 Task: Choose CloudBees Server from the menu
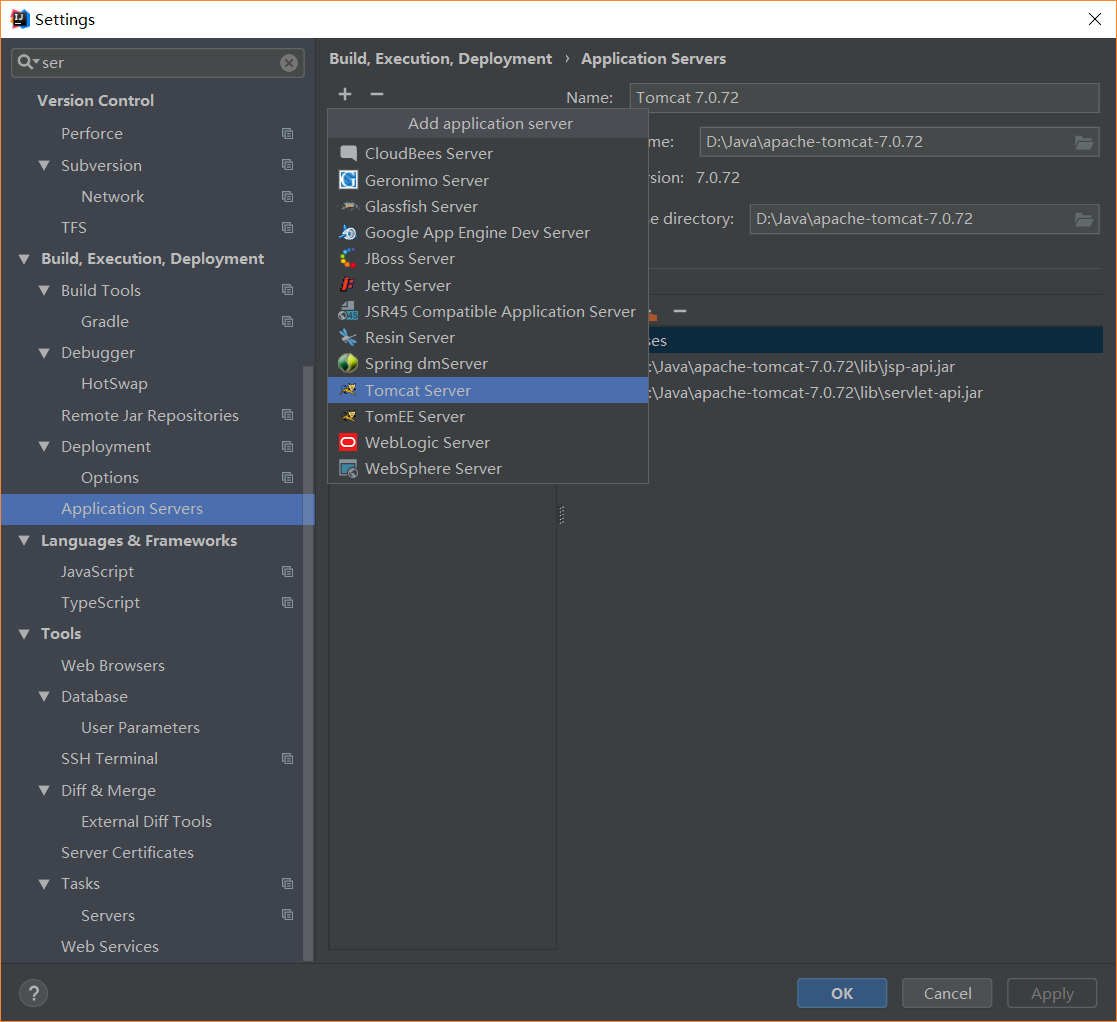pyautogui.click(x=488, y=153)
